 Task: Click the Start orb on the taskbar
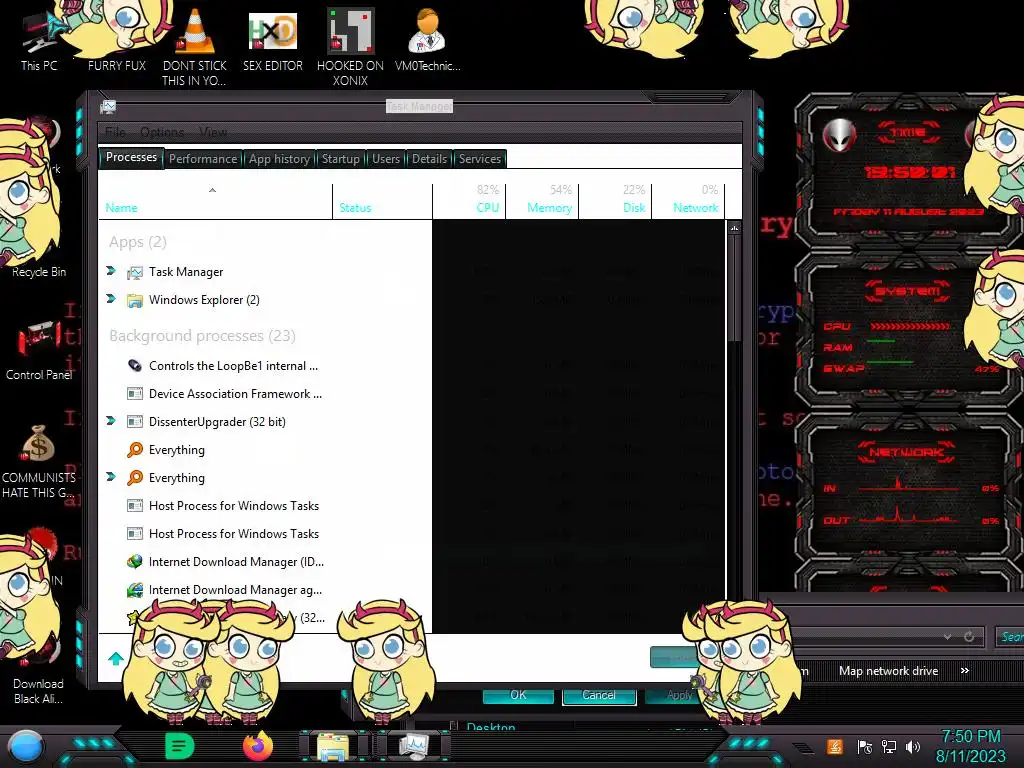26,748
